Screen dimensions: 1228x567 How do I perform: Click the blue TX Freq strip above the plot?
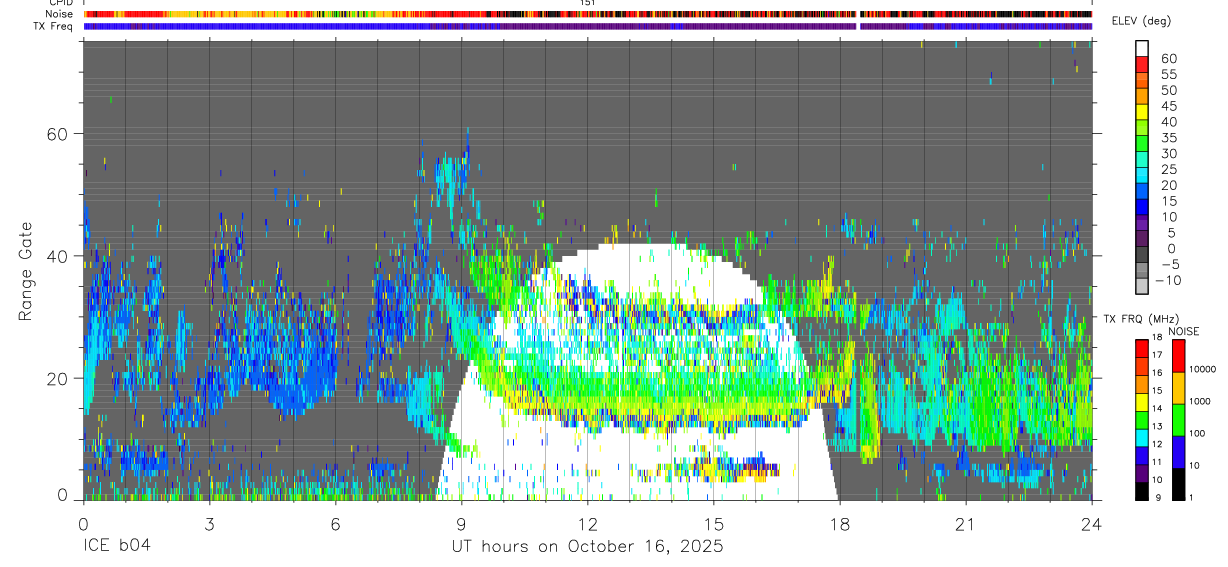588,26
